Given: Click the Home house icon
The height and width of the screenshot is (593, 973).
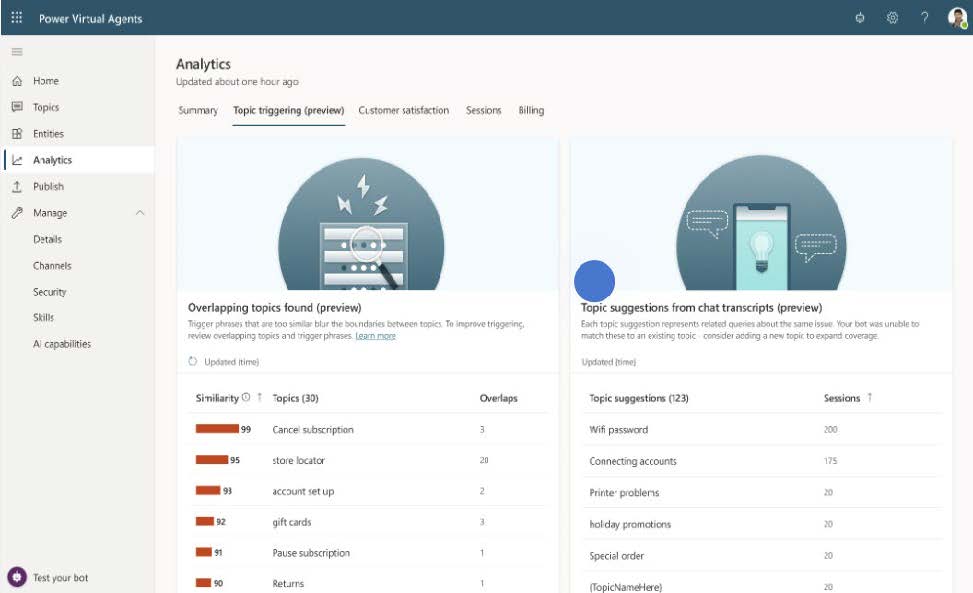Looking at the screenshot, I should coord(17,81).
